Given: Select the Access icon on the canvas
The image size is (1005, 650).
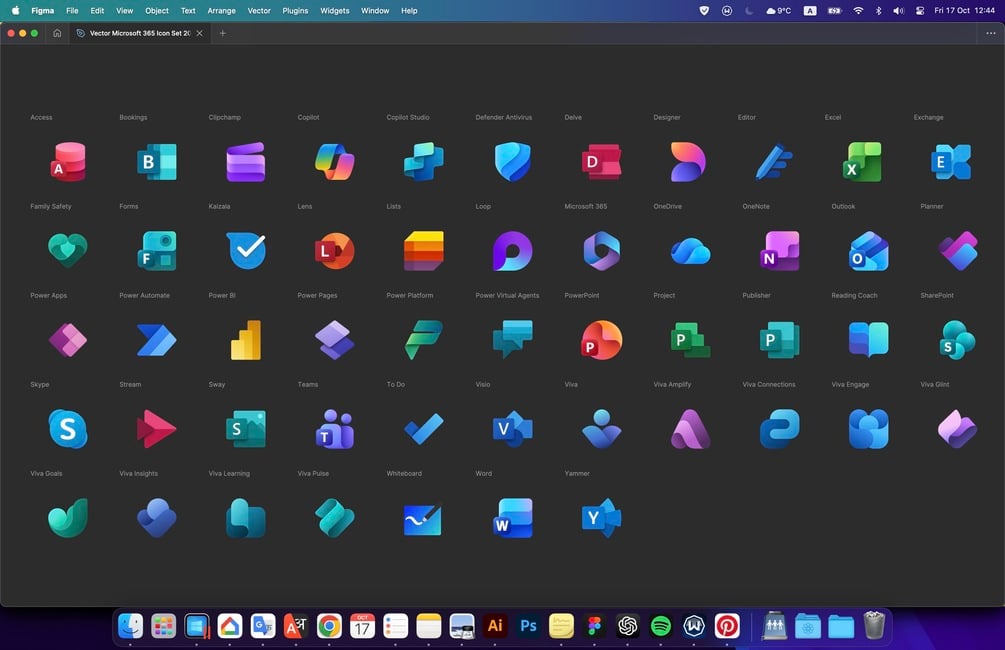Looking at the screenshot, I should tap(68, 162).
